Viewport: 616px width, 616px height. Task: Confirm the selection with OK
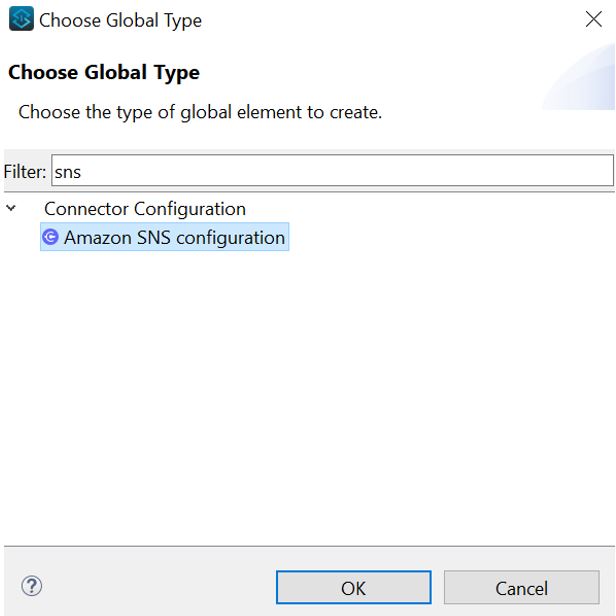point(353,588)
